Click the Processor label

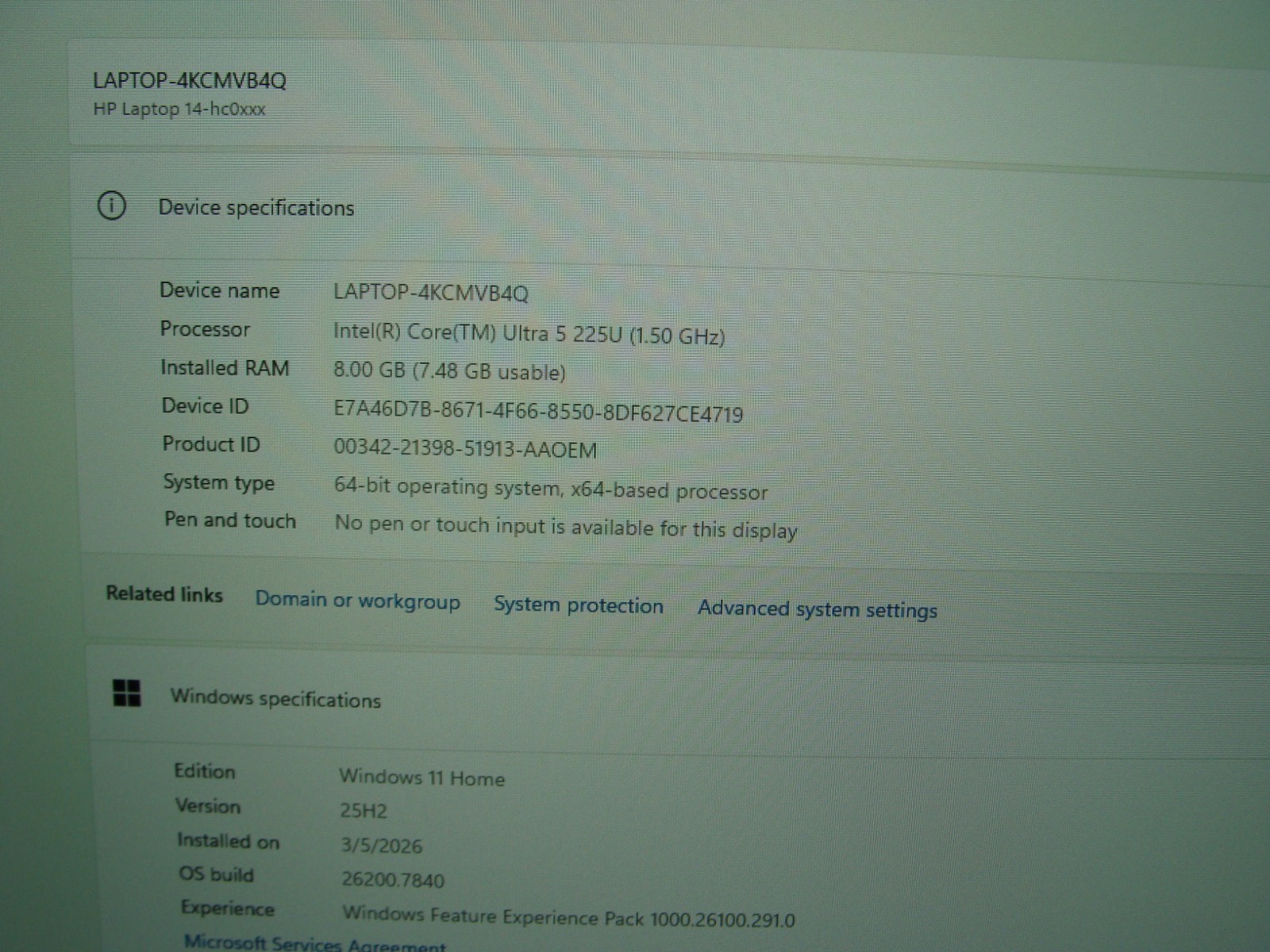(205, 328)
